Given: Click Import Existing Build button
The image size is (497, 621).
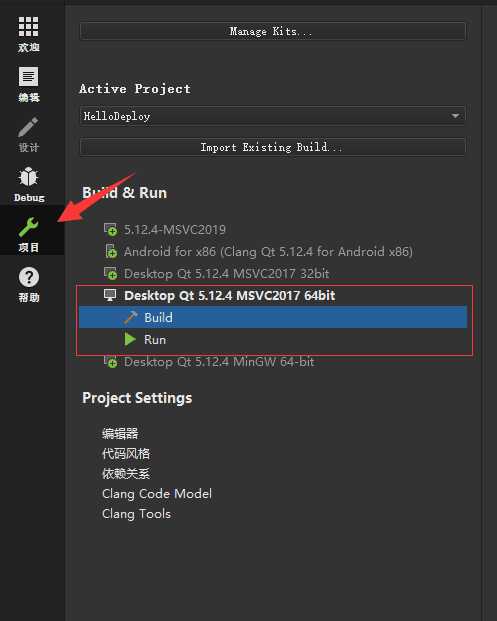Looking at the screenshot, I should pyautogui.click(x=272, y=147).
